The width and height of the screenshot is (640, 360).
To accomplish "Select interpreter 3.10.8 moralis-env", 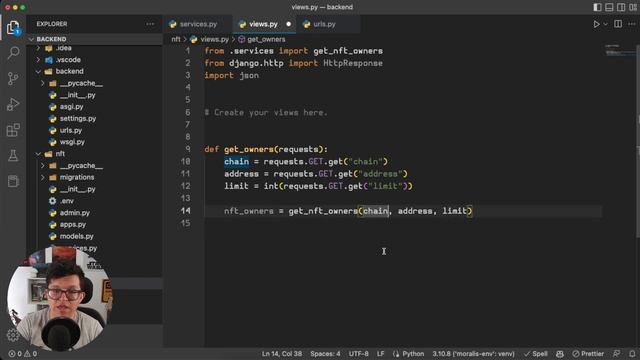I will coord(473,354).
